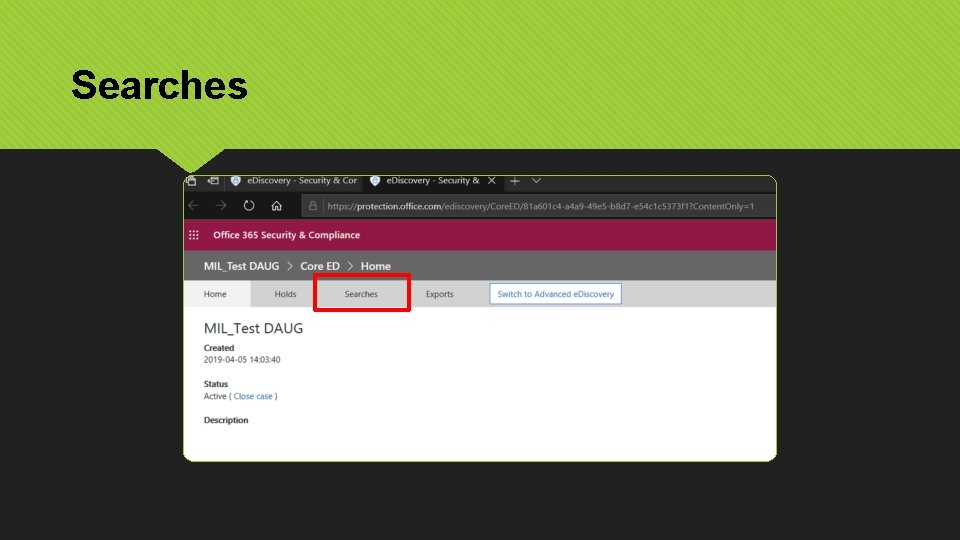Select the created date 2019-04-05 14:03:40
This screenshot has height=540, width=960.
242,360
